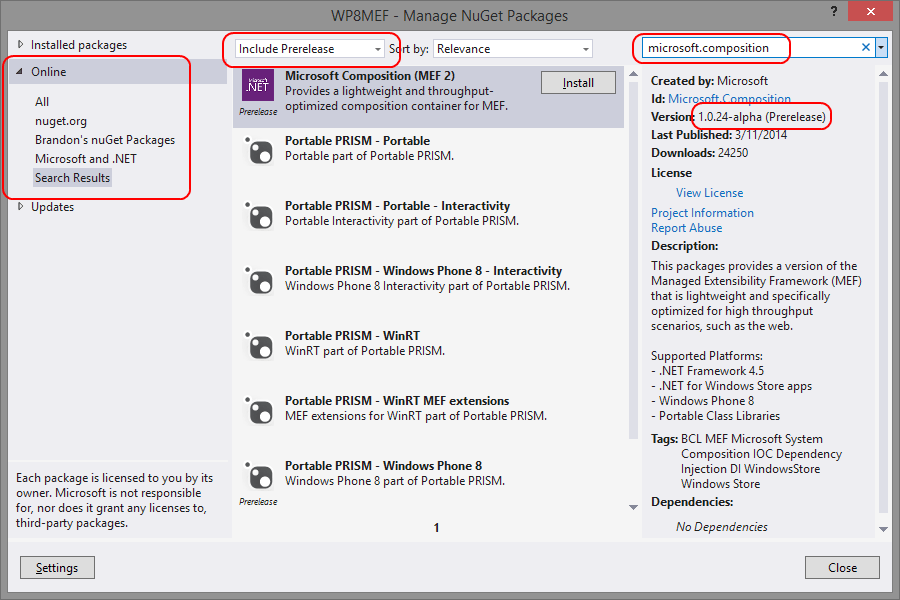Screen dimensions: 900x600
Task: Click the Portable PRISM - Windows Phone 8 icon
Action: click(x=259, y=476)
